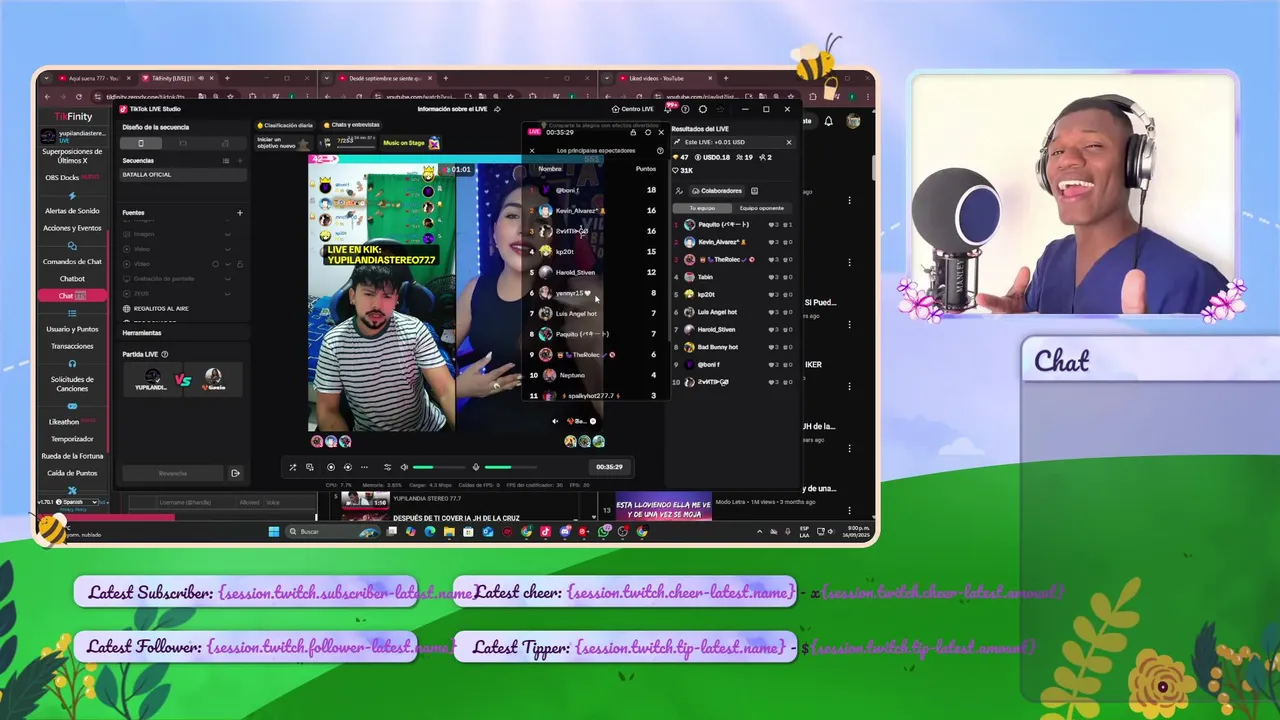Select the Tu equipo tab
This screenshot has width=1280, height=720.
coord(702,208)
